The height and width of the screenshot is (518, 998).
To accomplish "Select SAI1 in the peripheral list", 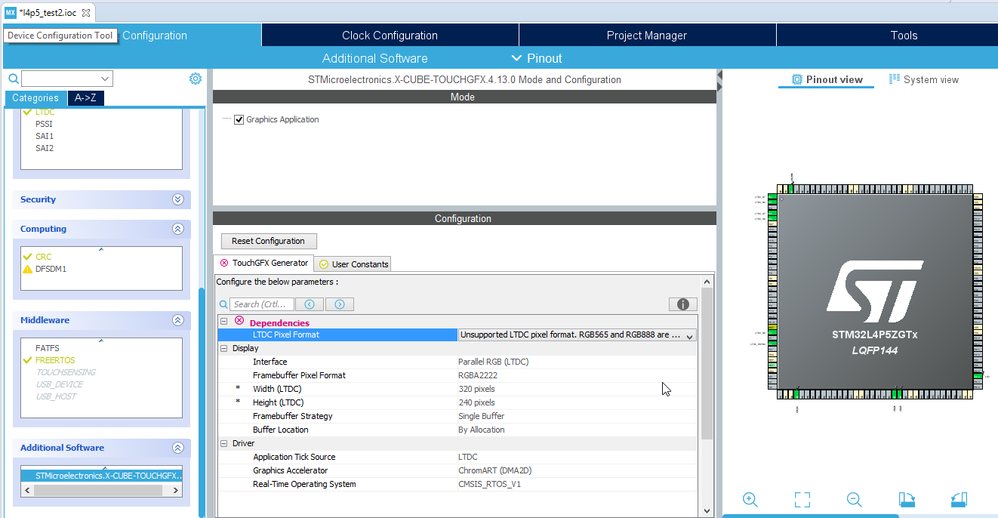I will (x=45, y=136).
